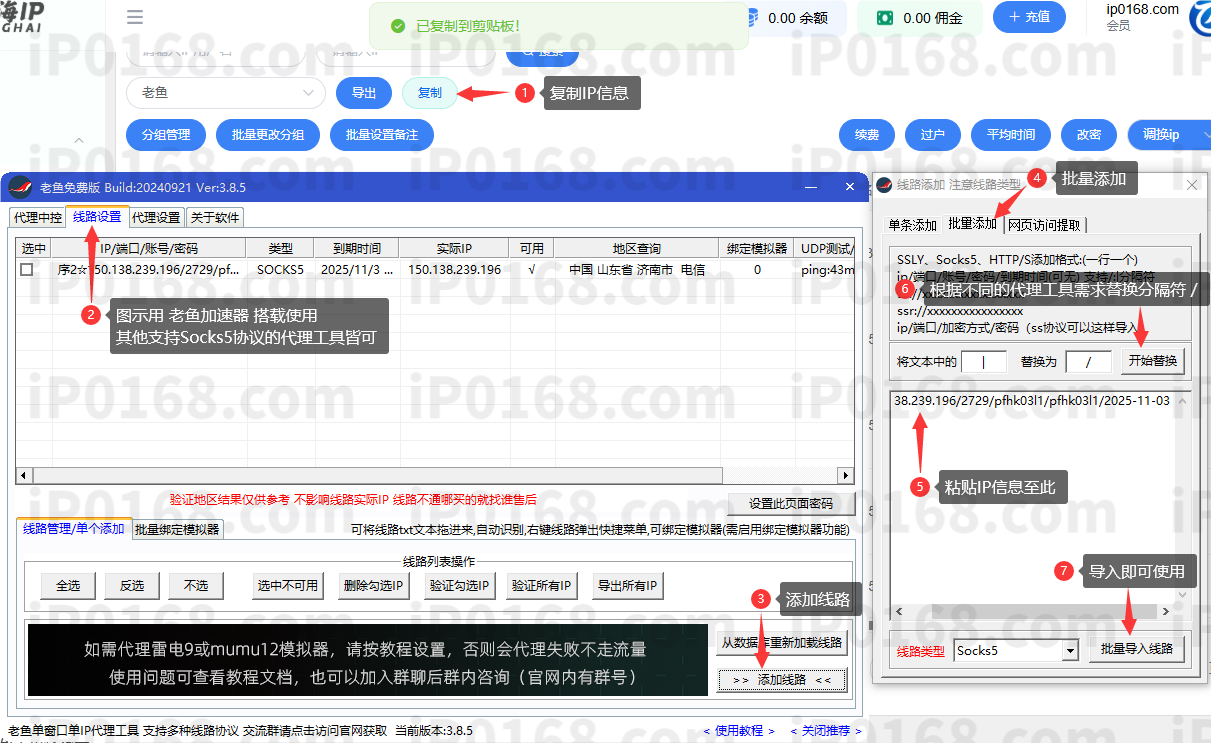The image size is (1211, 743).
Task: Switch to the 代理设置 tab
Action: click(x=156, y=217)
